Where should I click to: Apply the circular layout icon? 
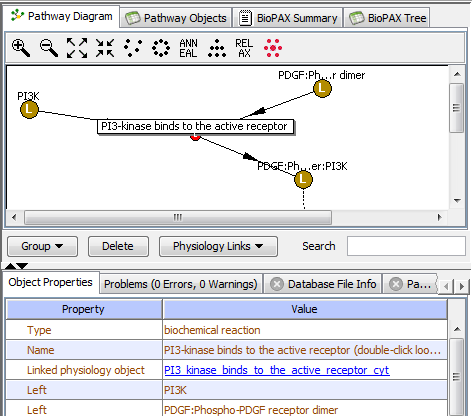[x=161, y=48]
